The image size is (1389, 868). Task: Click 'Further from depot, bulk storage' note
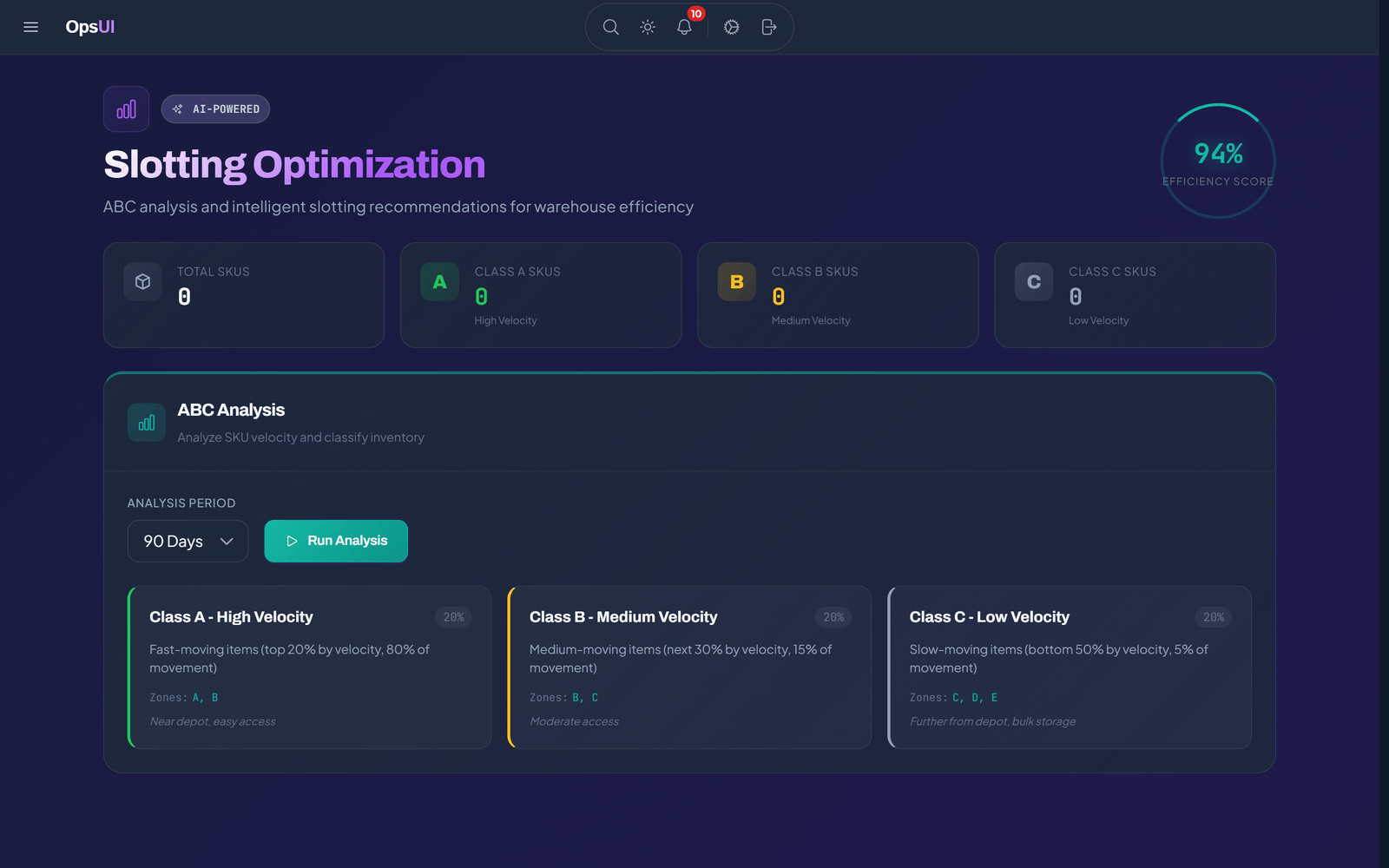click(x=992, y=721)
